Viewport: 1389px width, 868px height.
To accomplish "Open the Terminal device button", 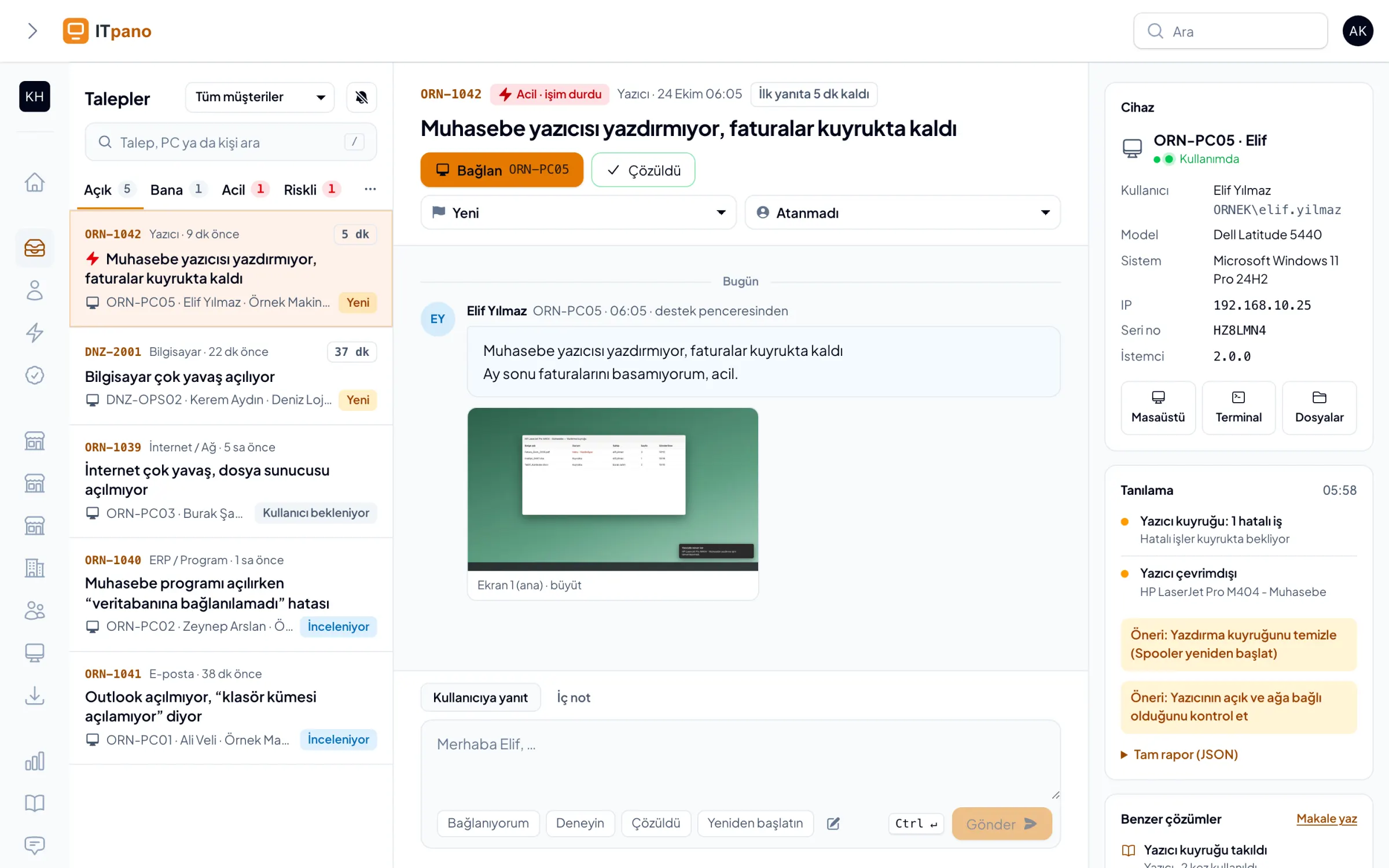I will 1239,407.
